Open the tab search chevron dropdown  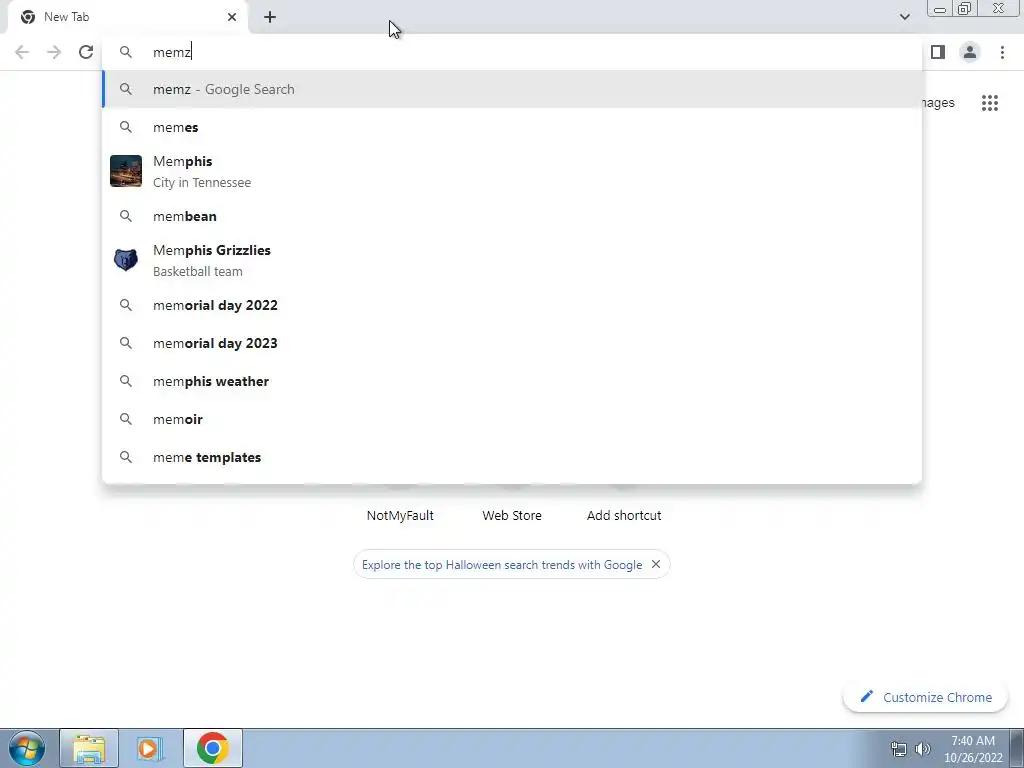click(x=904, y=17)
